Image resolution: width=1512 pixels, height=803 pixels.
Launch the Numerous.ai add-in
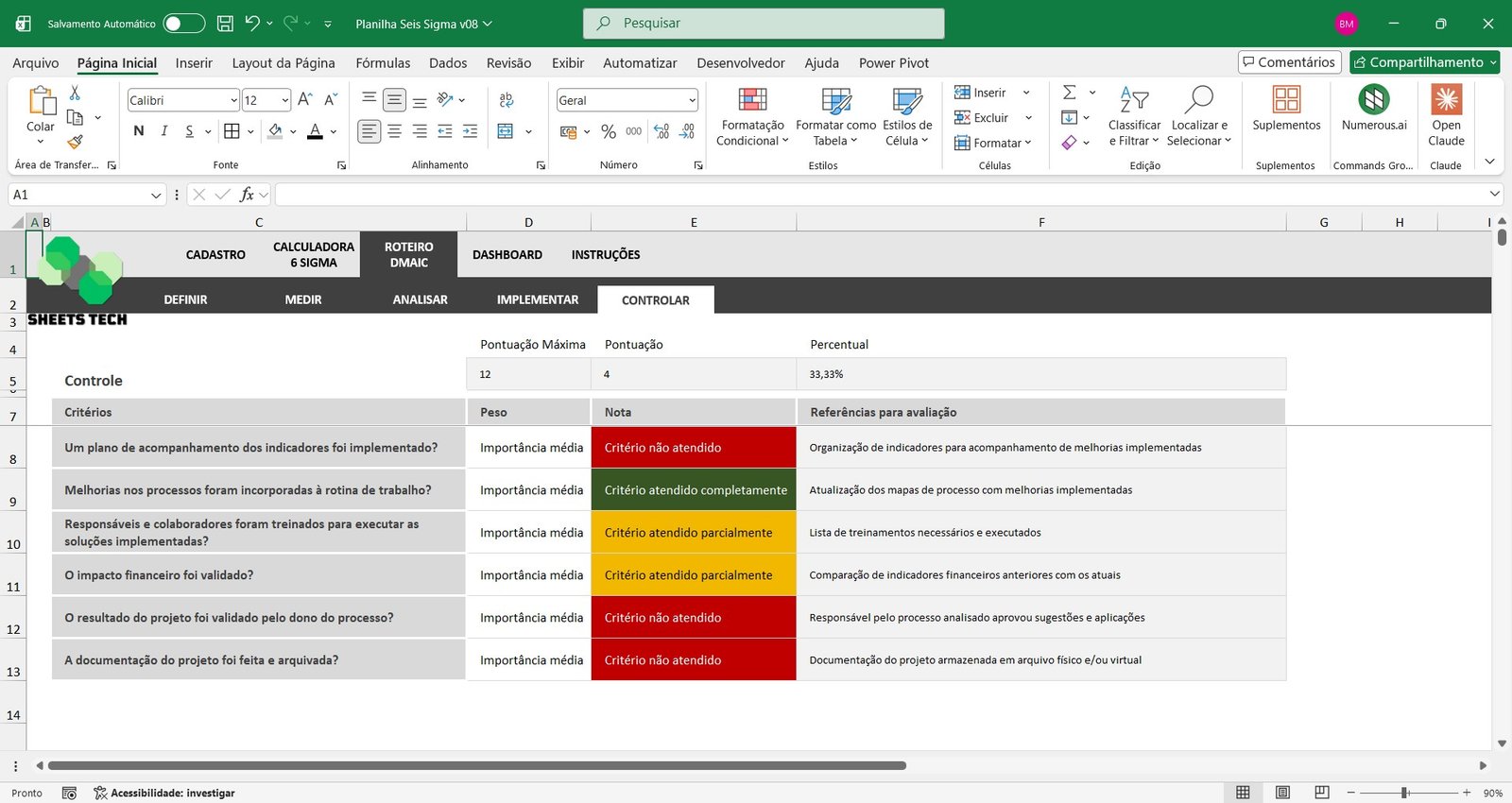[x=1374, y=109]
